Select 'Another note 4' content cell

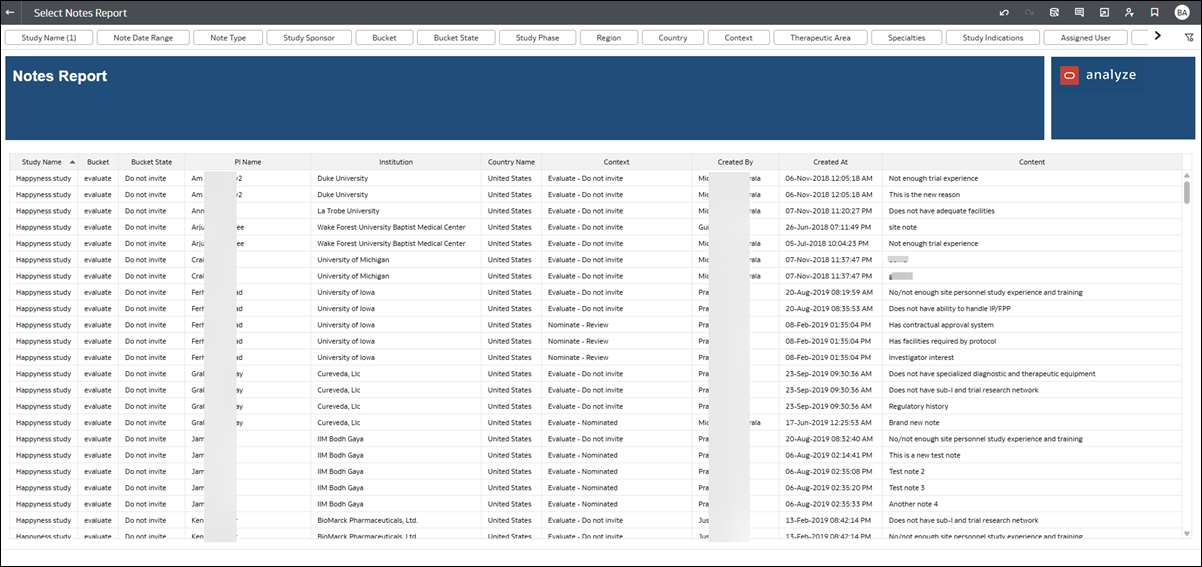[1032, 504]
